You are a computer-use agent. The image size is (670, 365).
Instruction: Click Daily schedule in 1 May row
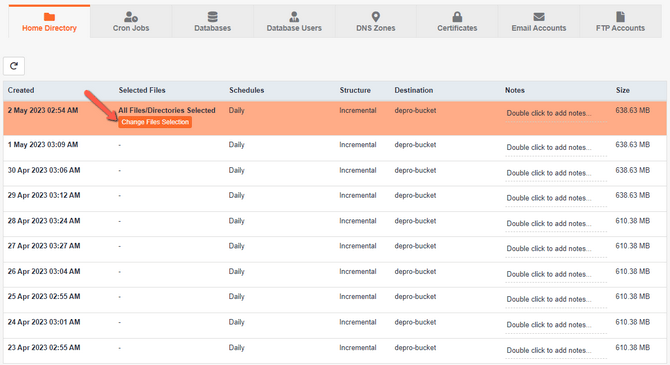(x=236, y=144)
